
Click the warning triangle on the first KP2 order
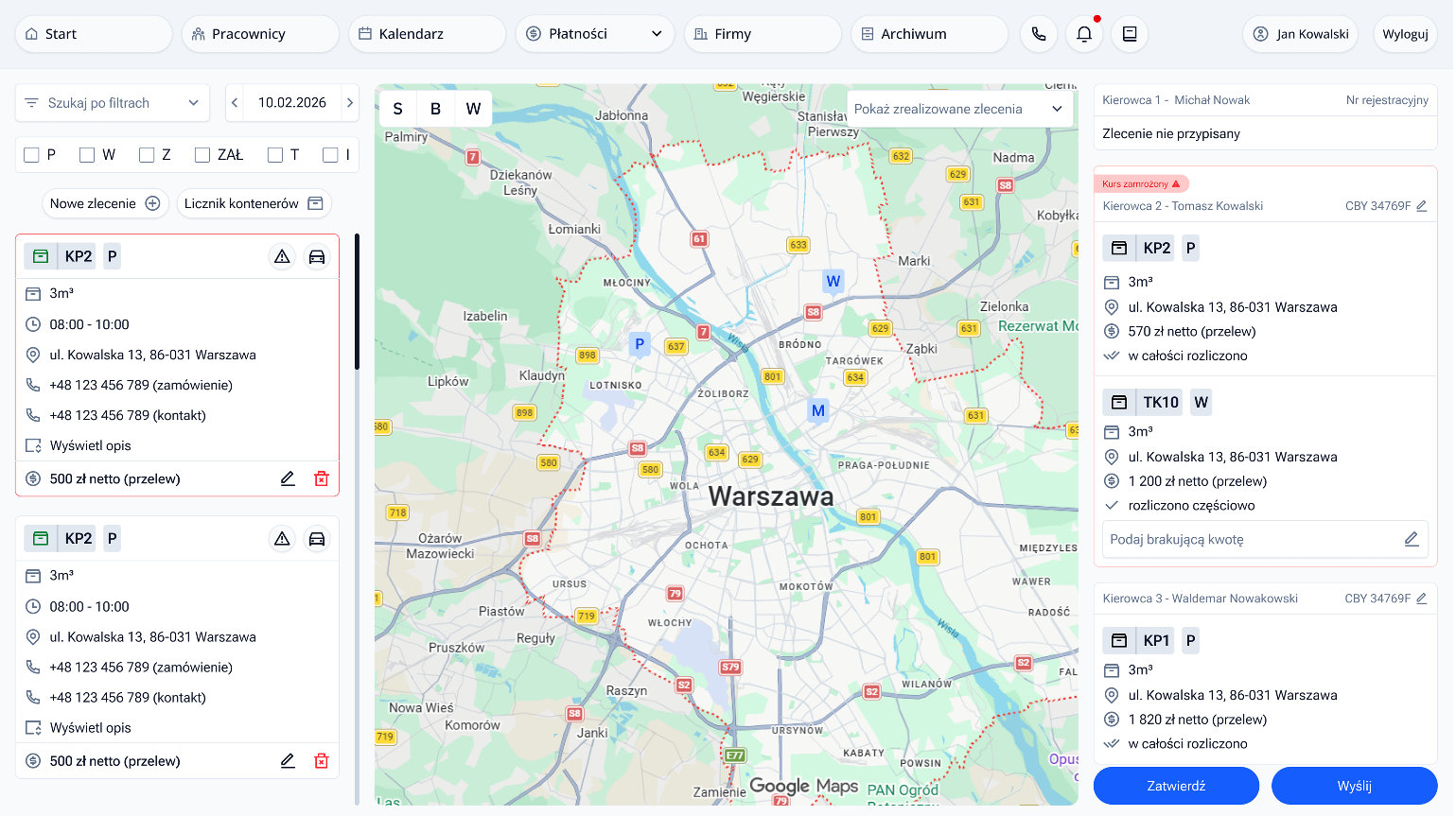click(282, 255)
